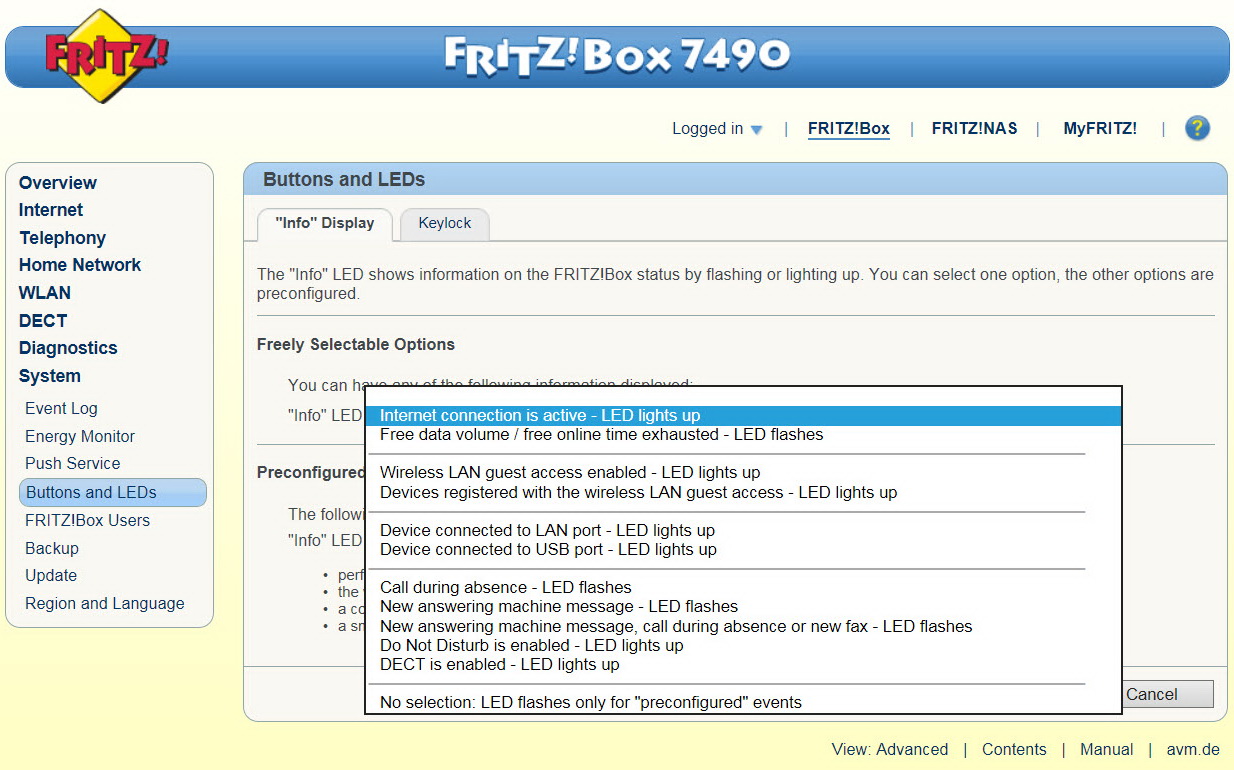1234x770 pixels.
Task: Visit the avm.de footer link
Action: [x=1193, y=749]
